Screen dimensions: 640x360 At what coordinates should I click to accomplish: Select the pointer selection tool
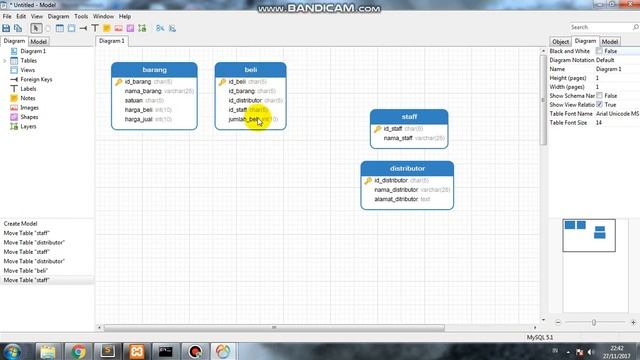tap(36, 28)
